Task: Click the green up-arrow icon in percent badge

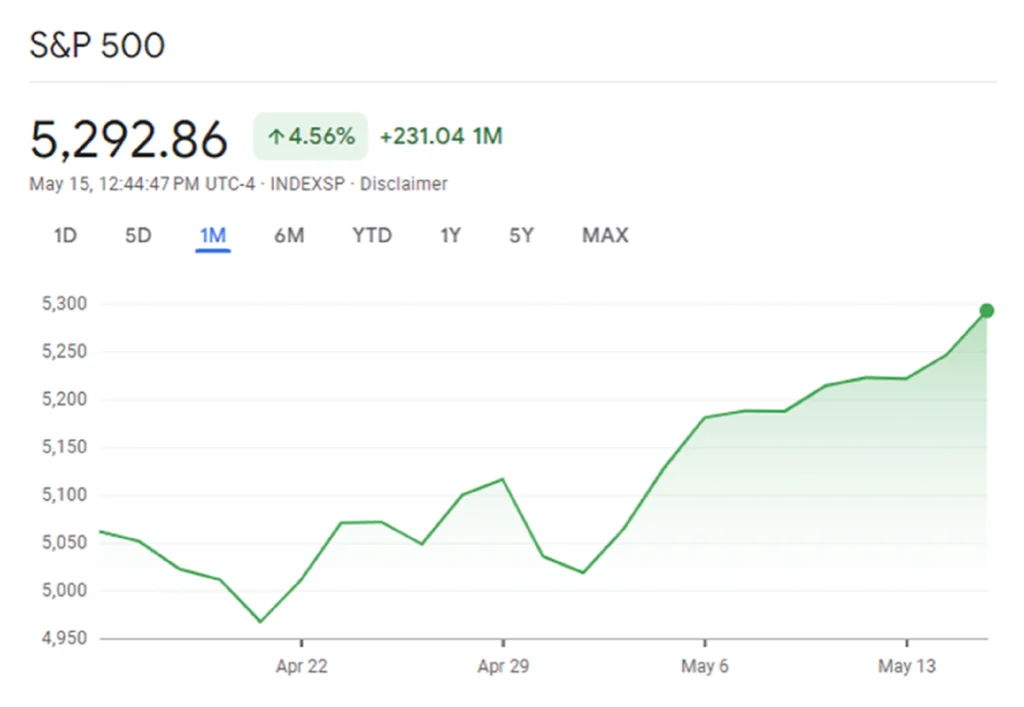Action: 275,137
